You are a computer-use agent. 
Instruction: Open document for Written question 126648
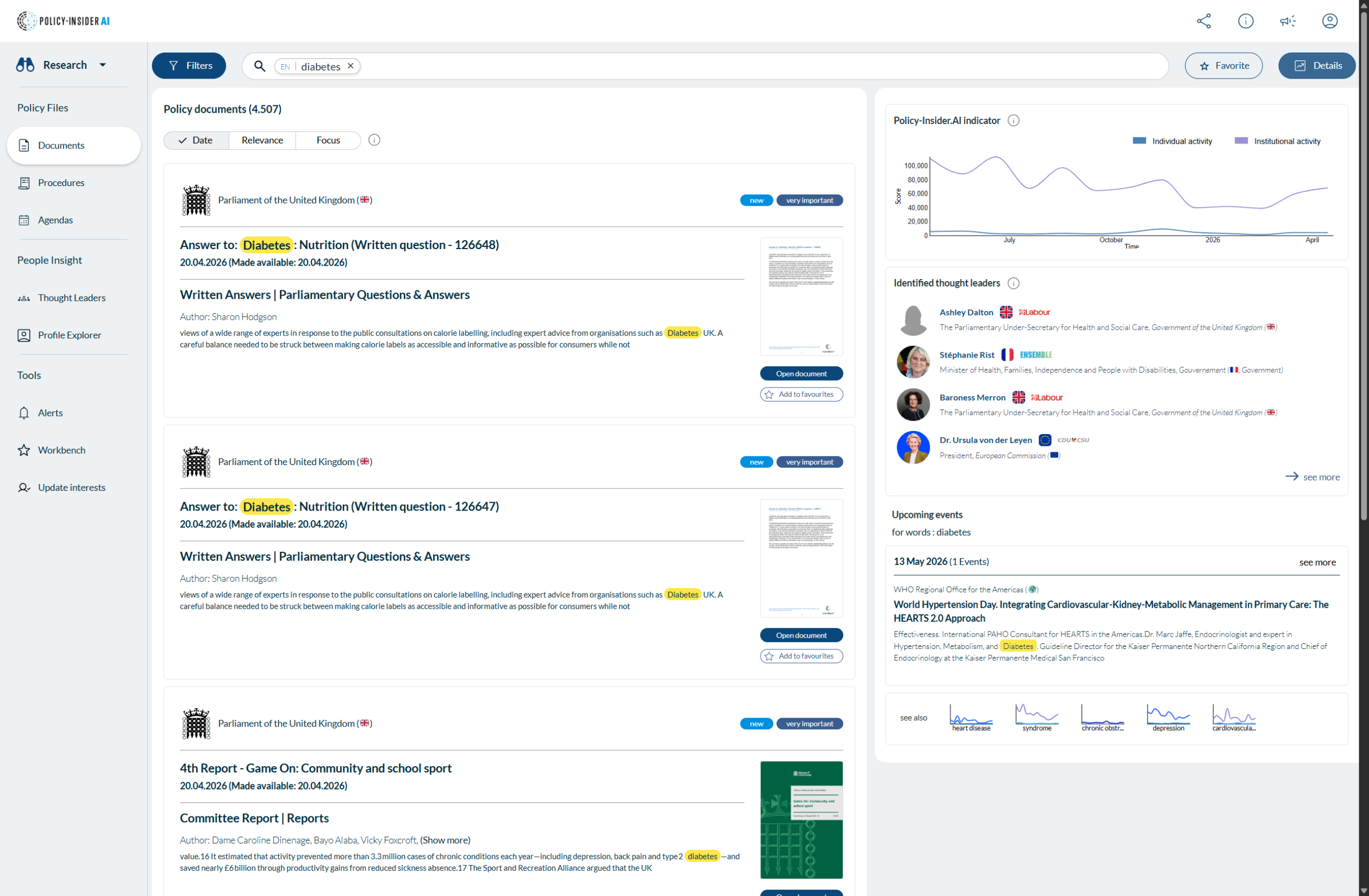(801, 373)
